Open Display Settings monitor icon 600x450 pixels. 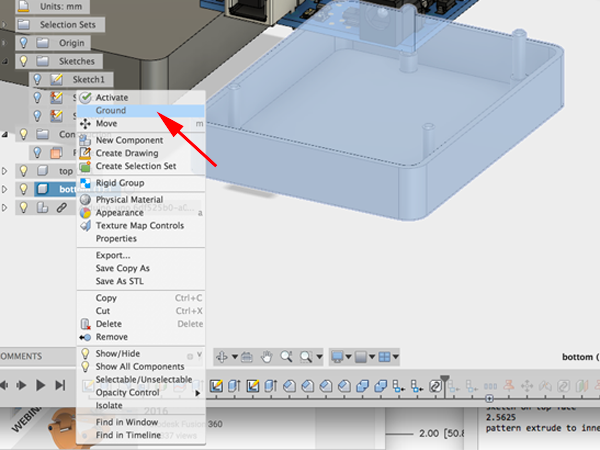(337, 357)
